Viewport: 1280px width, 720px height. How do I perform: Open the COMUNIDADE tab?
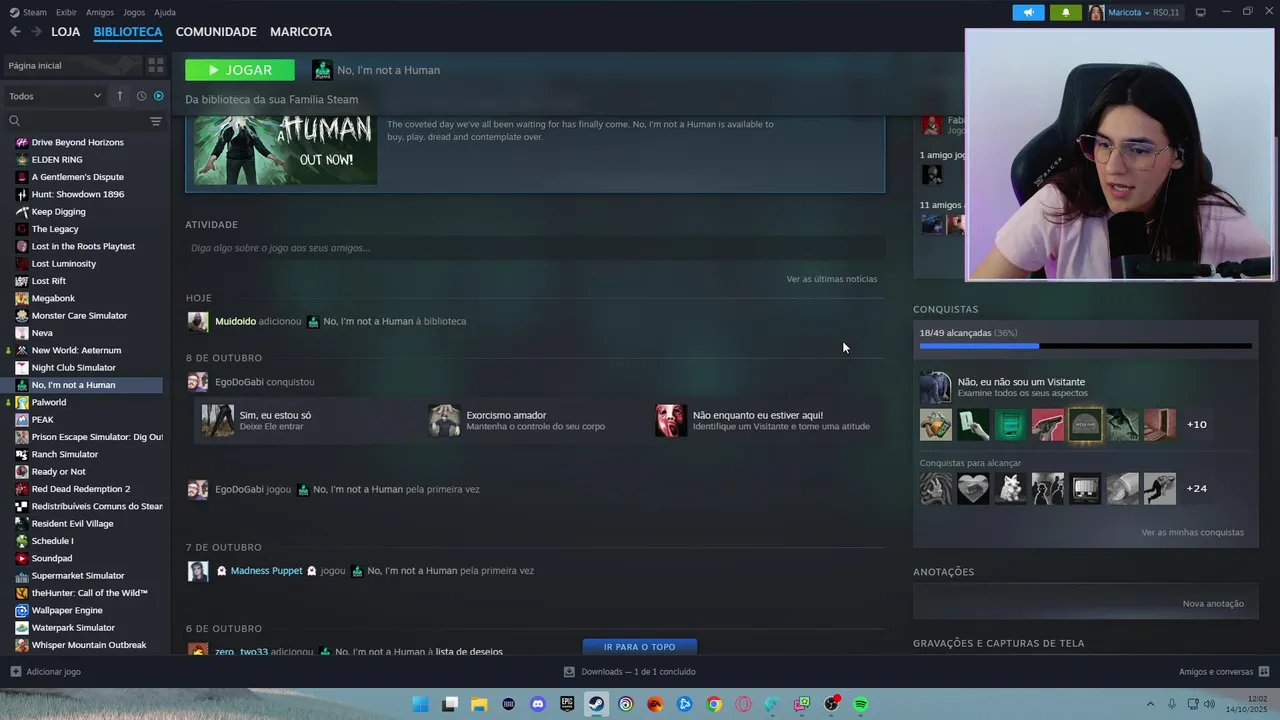[x=216, y=32]
